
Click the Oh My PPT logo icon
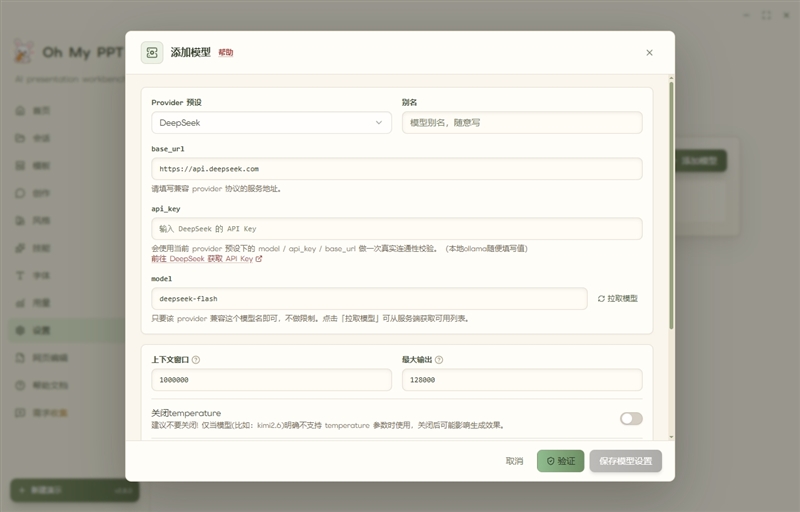pyautogui.click(x=23, y=52)
